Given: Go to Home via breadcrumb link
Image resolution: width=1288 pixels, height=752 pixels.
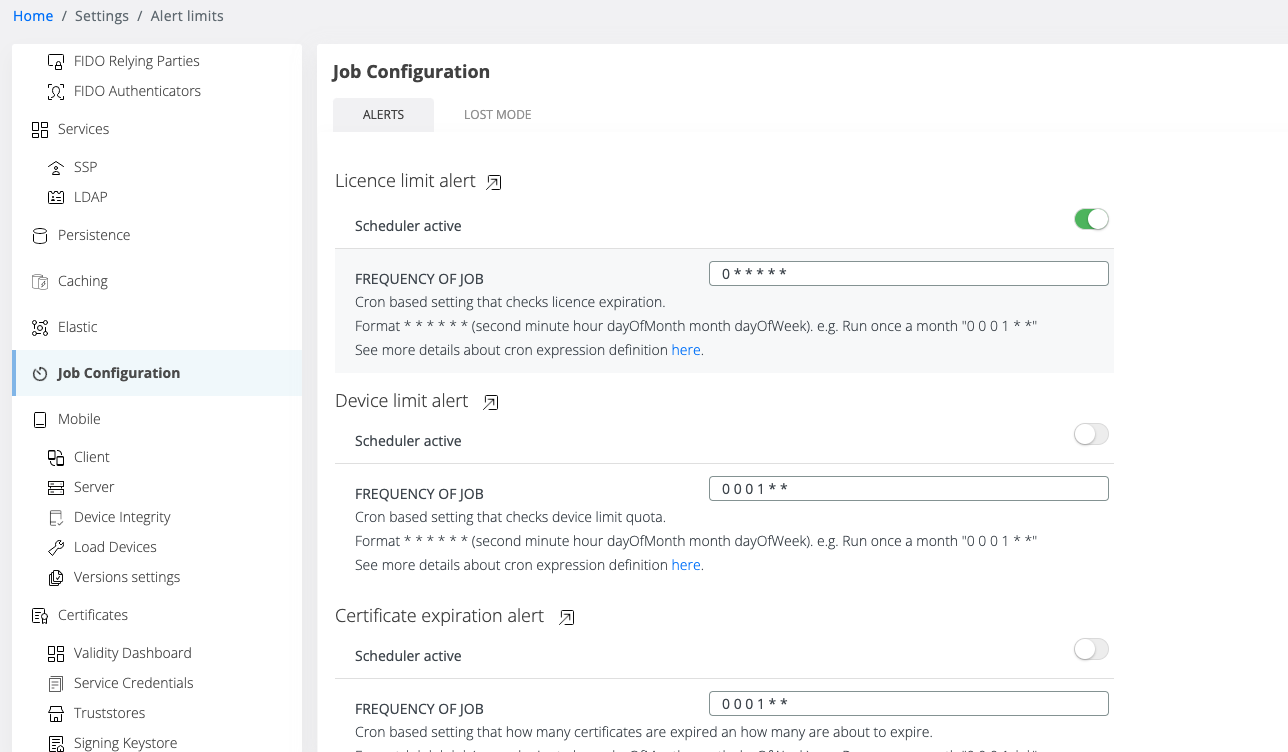Looking at the screenshot, I should tap(33, 16).
